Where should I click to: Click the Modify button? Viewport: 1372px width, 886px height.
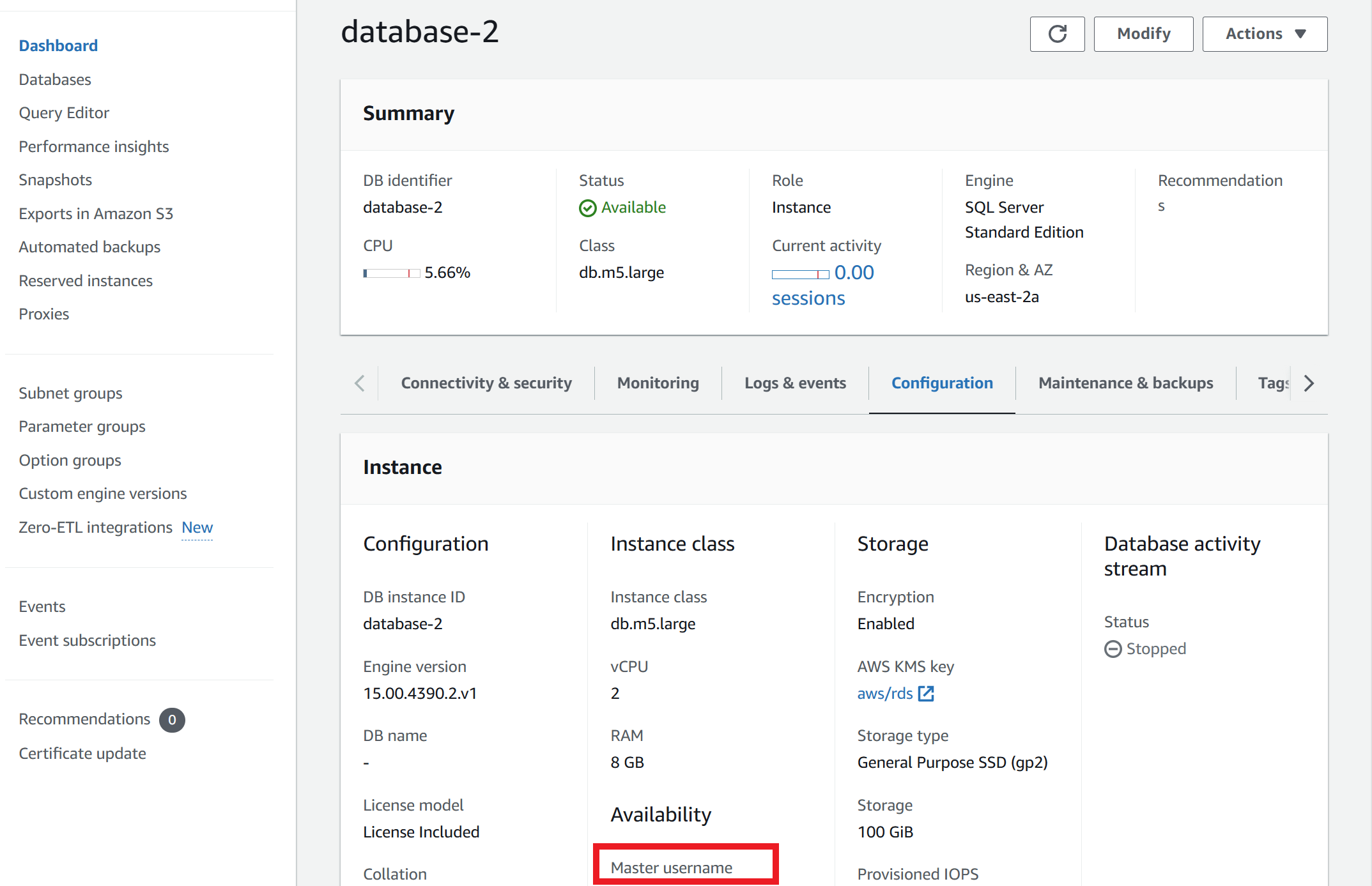point(1143,34)
